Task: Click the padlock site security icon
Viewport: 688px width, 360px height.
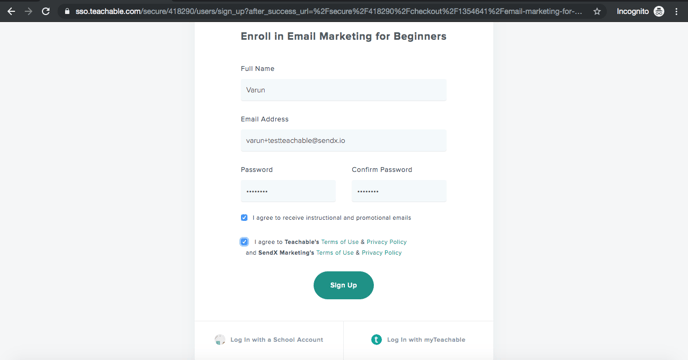Action: (x=67, y=11)
